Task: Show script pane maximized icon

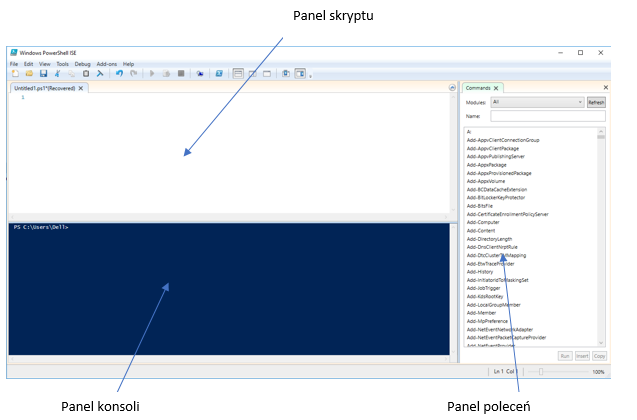Action: click(x=267, y=74)
